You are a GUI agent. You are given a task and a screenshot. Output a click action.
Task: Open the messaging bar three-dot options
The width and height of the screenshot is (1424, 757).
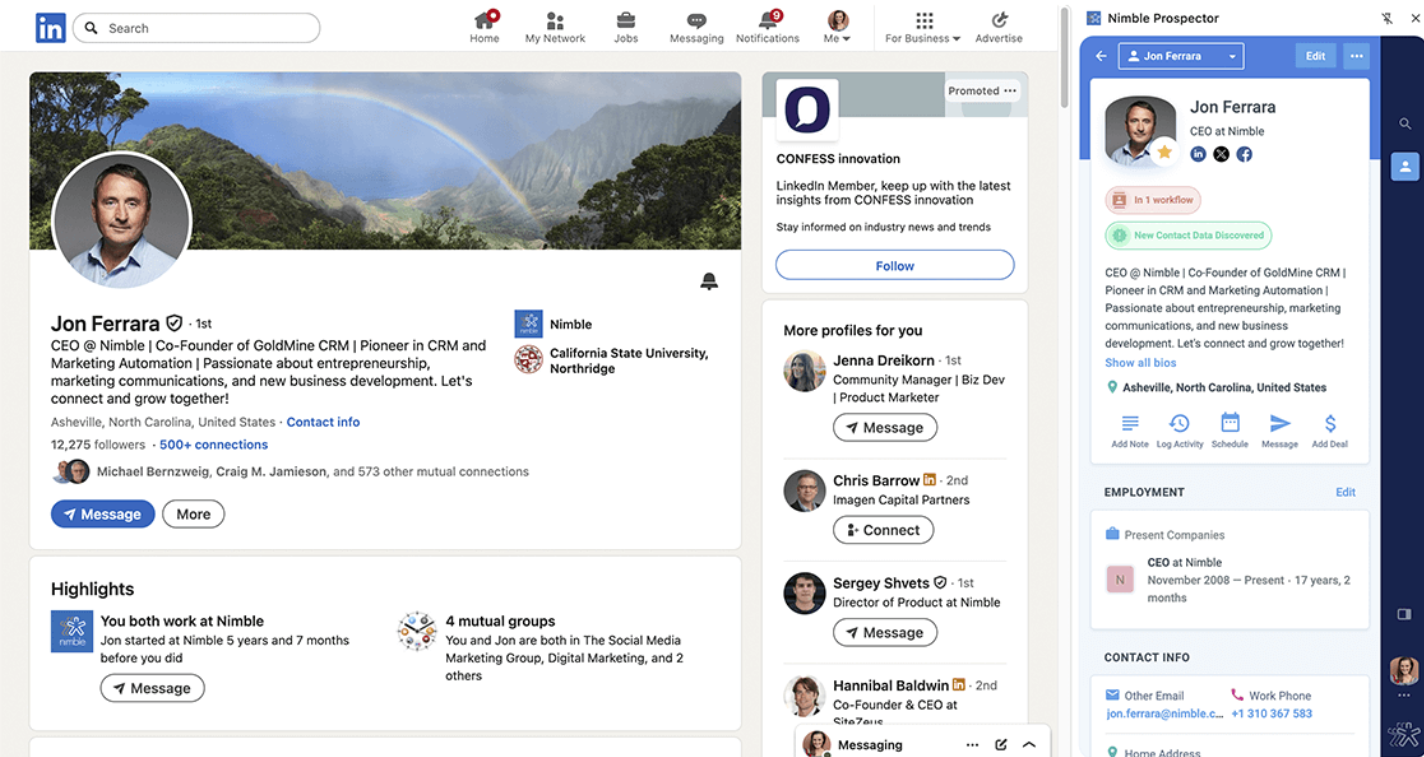pyautogui.click(x=973, y=745)
